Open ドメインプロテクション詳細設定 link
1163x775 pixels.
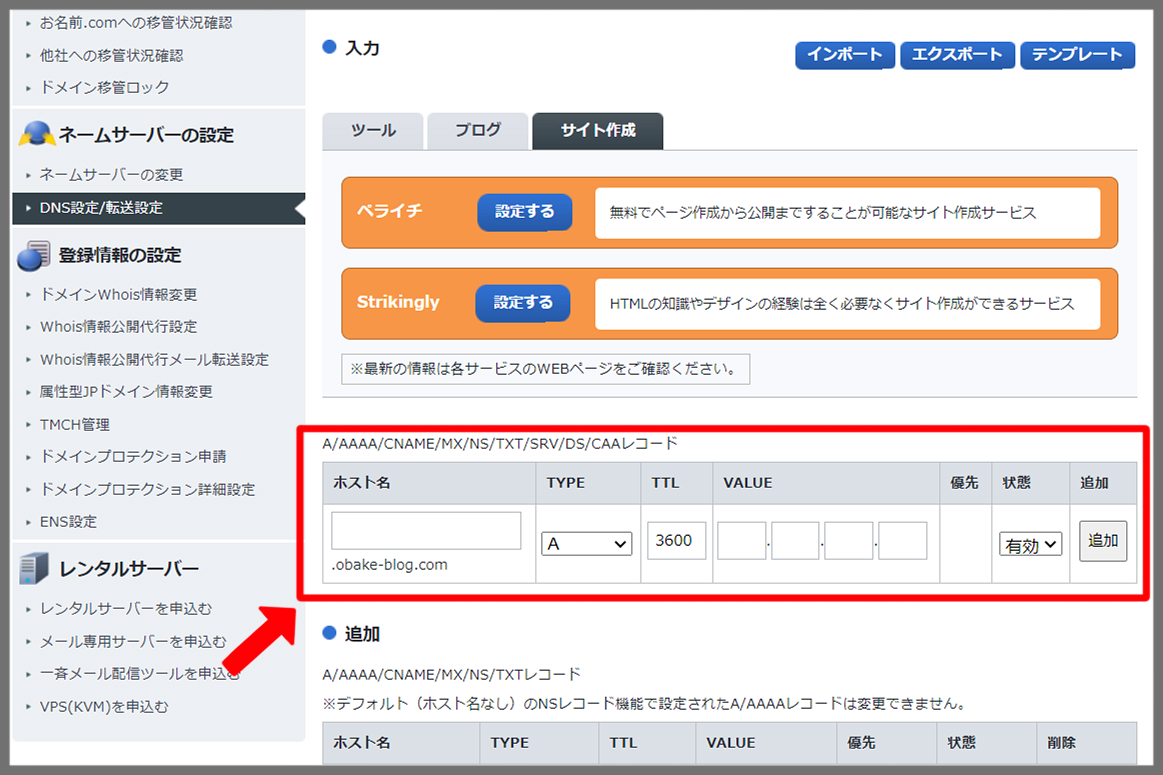[x=148, y=489]
